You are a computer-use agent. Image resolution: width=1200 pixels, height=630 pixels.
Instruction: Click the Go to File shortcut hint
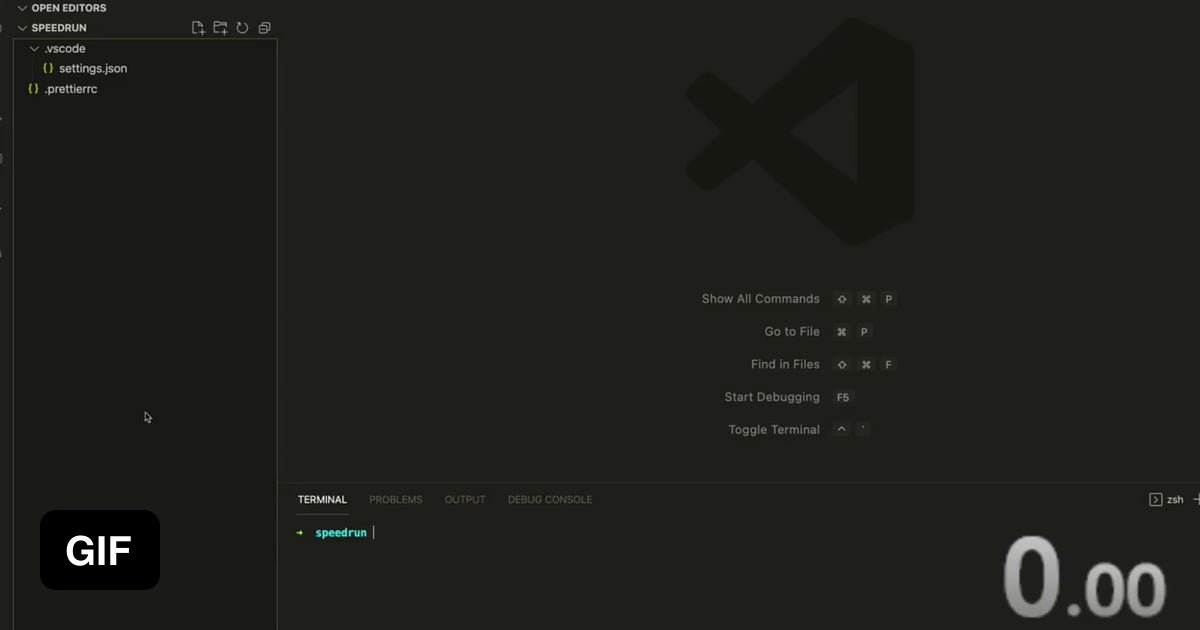coord(792,331)
